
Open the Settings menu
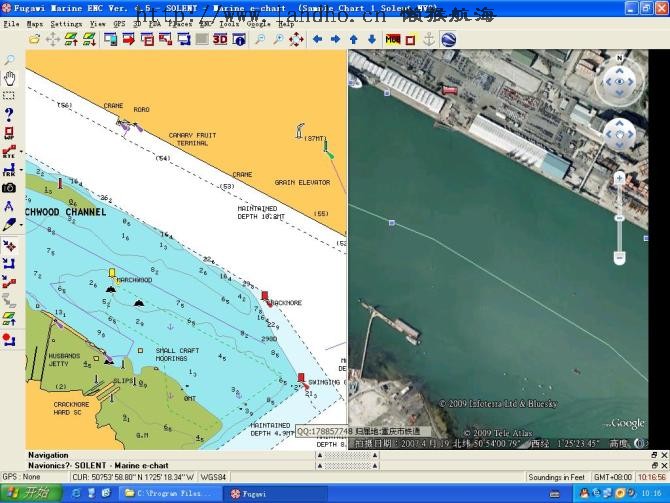(x=66, y=24)
